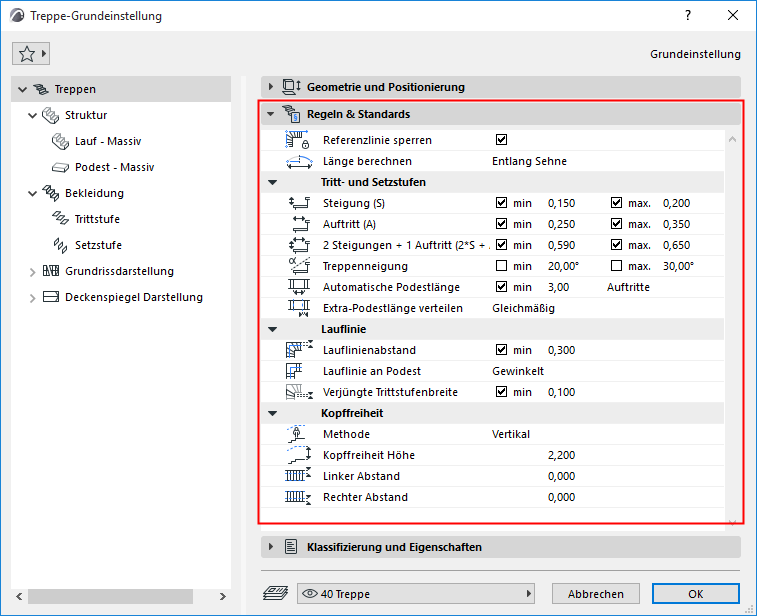Click right arrow of tree scrollbar

[x=223, y=596]
